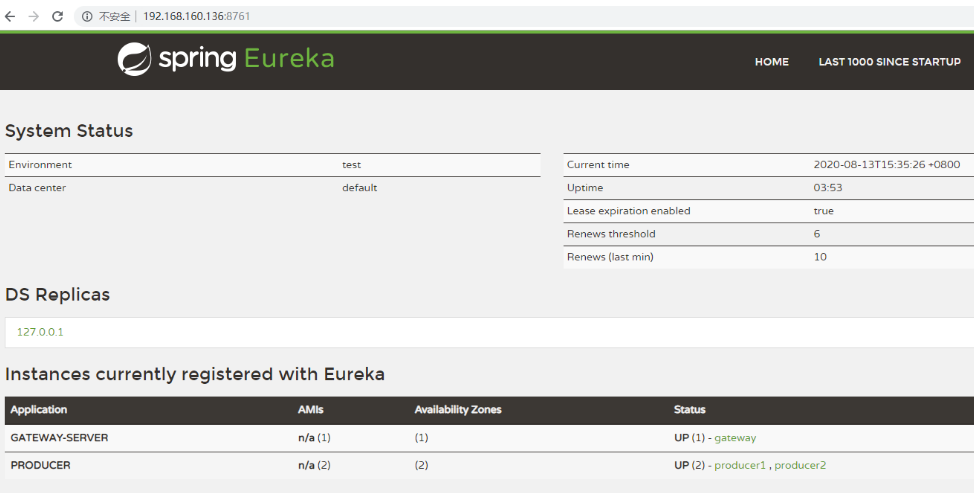Click the Spring Eureka leaf logo
Viewport: 974px width, 493px height.
(x=134, y=59)
